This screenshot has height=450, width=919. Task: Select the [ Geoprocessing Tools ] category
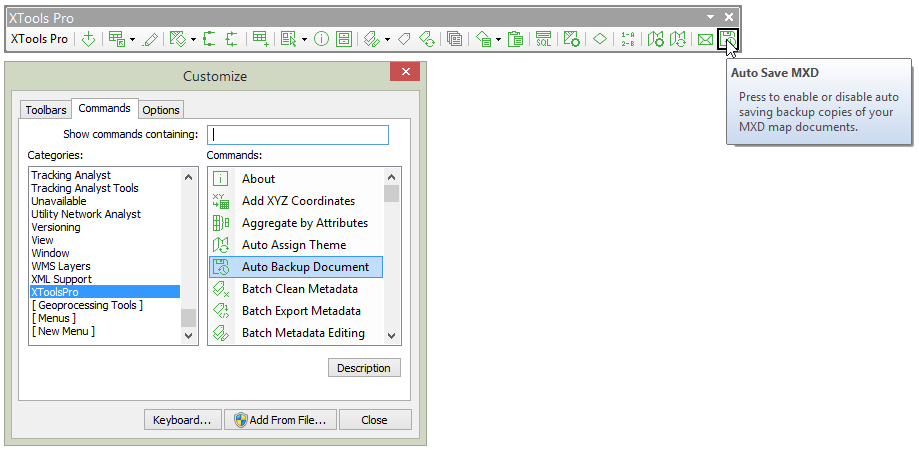[x=87, y=305]
